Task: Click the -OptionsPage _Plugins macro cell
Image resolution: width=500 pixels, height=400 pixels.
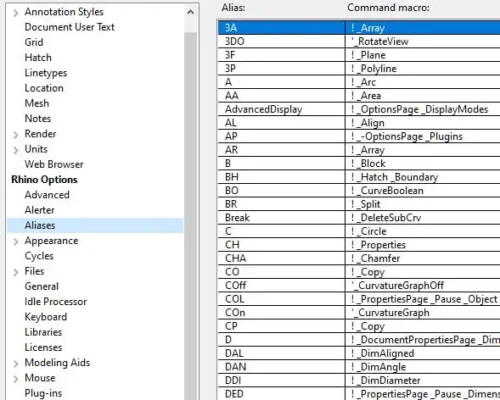Action: [x=423, y=136]
